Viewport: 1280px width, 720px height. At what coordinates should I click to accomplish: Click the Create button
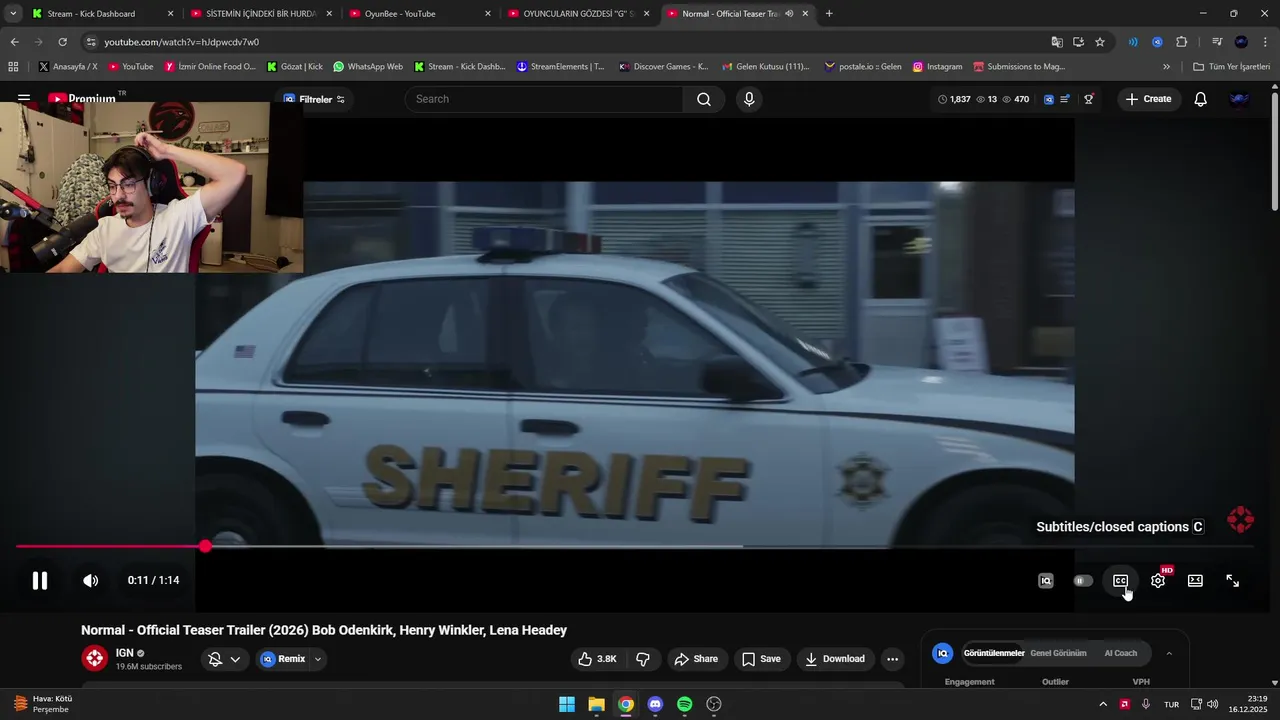click(x=1148, y=99)
